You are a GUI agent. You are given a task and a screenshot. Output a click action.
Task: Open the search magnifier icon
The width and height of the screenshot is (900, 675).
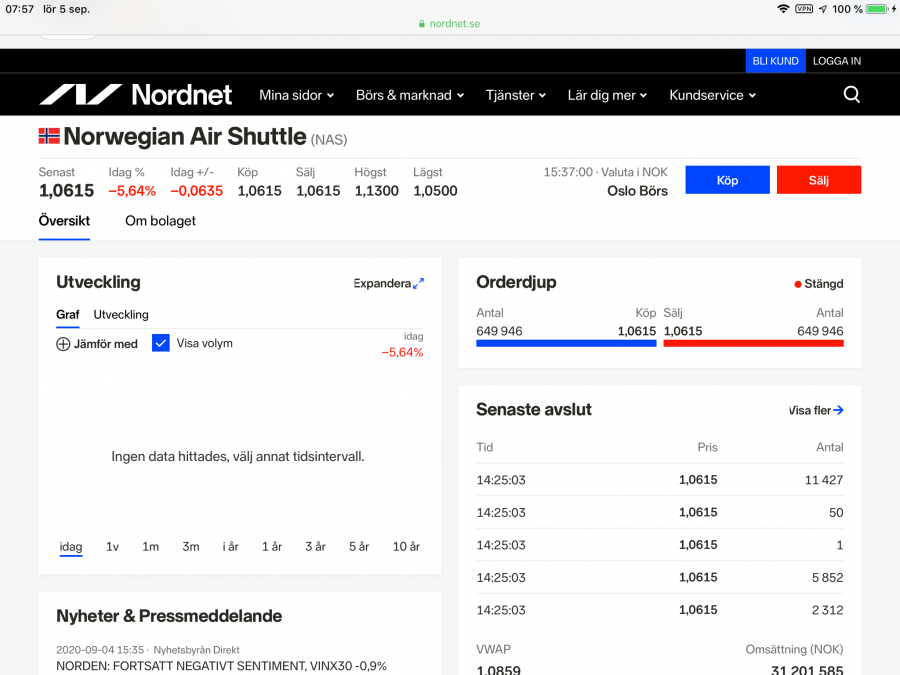pos(851,95)
